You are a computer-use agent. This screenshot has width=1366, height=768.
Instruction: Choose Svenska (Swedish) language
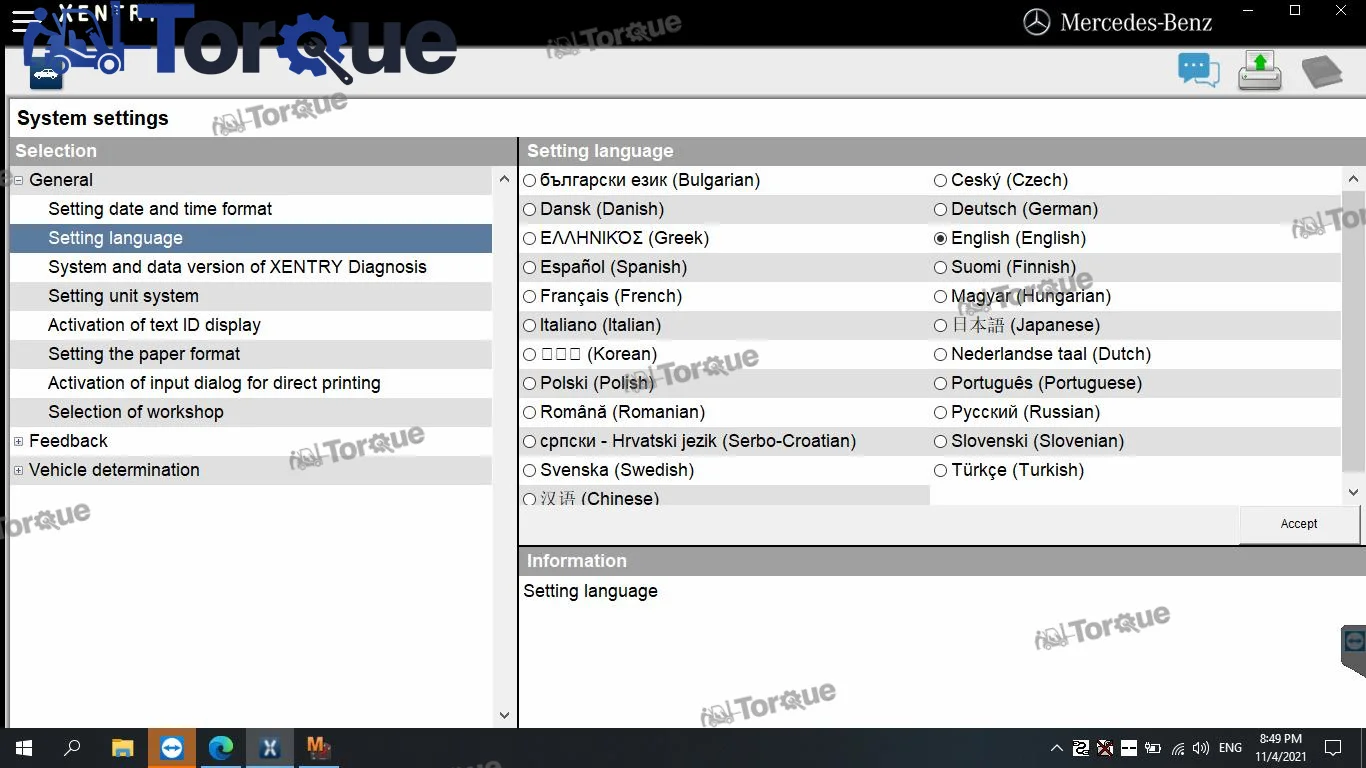click(530, 471)
